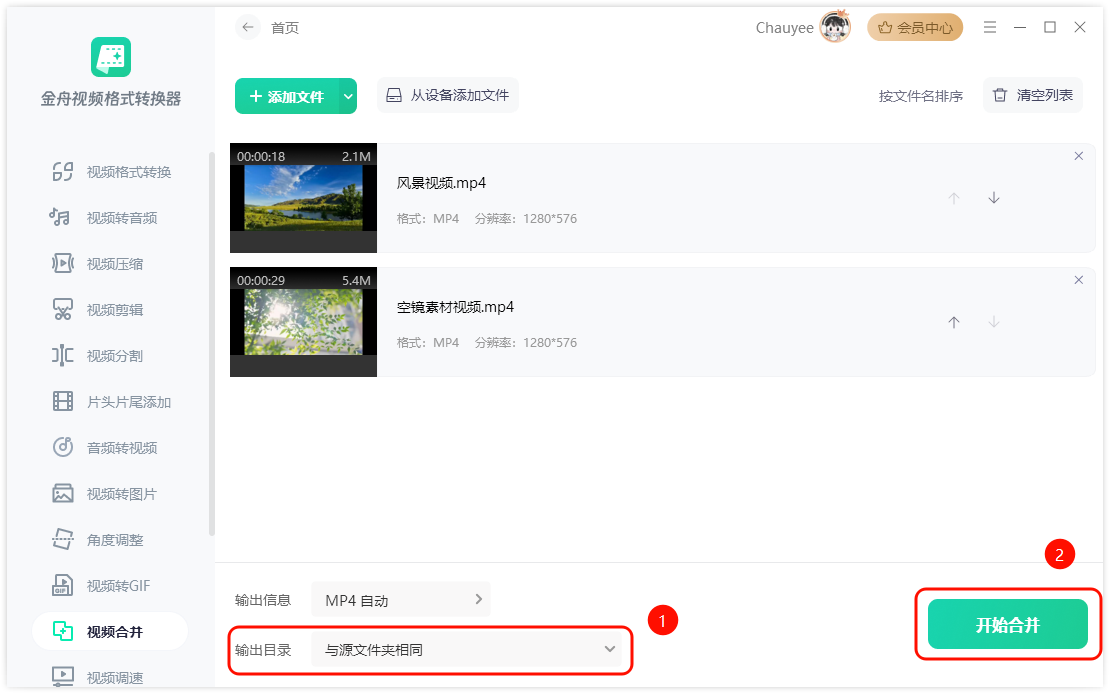Click the 视频调速 playback icon
The width and height of the screenshot is (1110, 694).
(63, 677)
